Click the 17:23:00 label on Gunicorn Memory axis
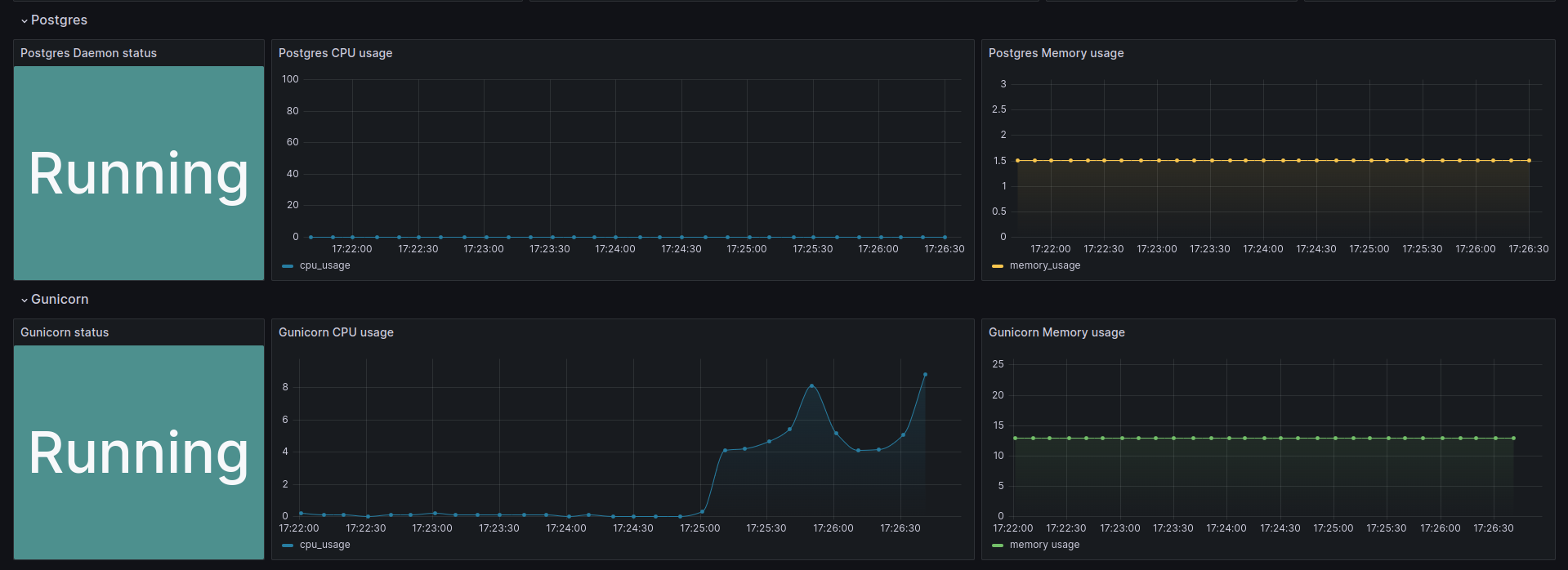Image resolution: width=1568 pixels, height=570 pixels. pos(1120,528)
